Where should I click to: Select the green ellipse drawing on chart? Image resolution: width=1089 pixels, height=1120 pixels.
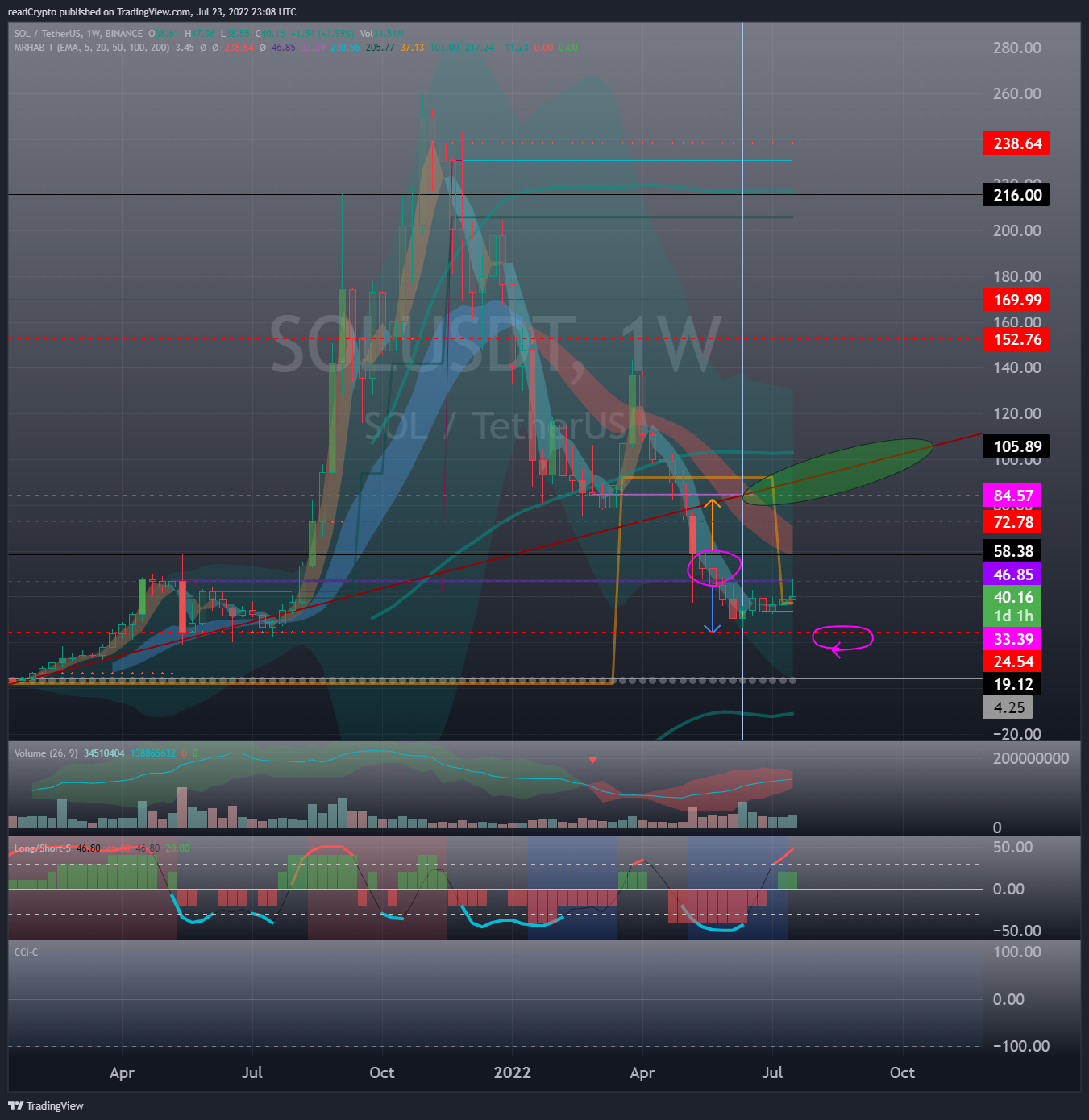[838, 472]
